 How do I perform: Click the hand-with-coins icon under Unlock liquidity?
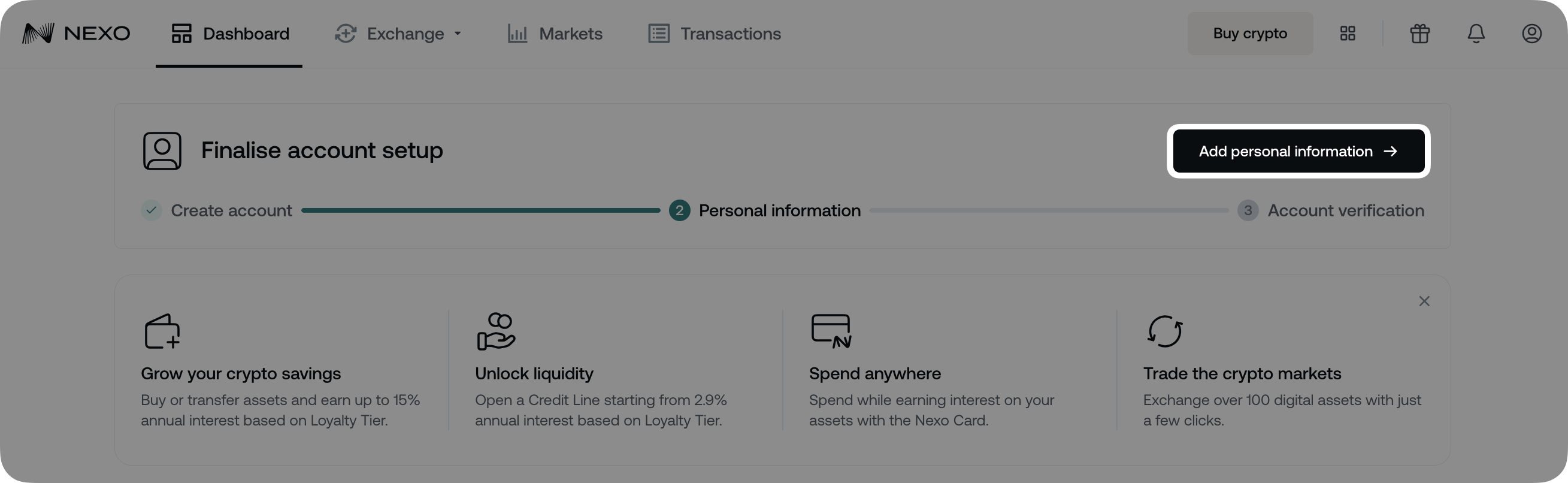[495, 331]
